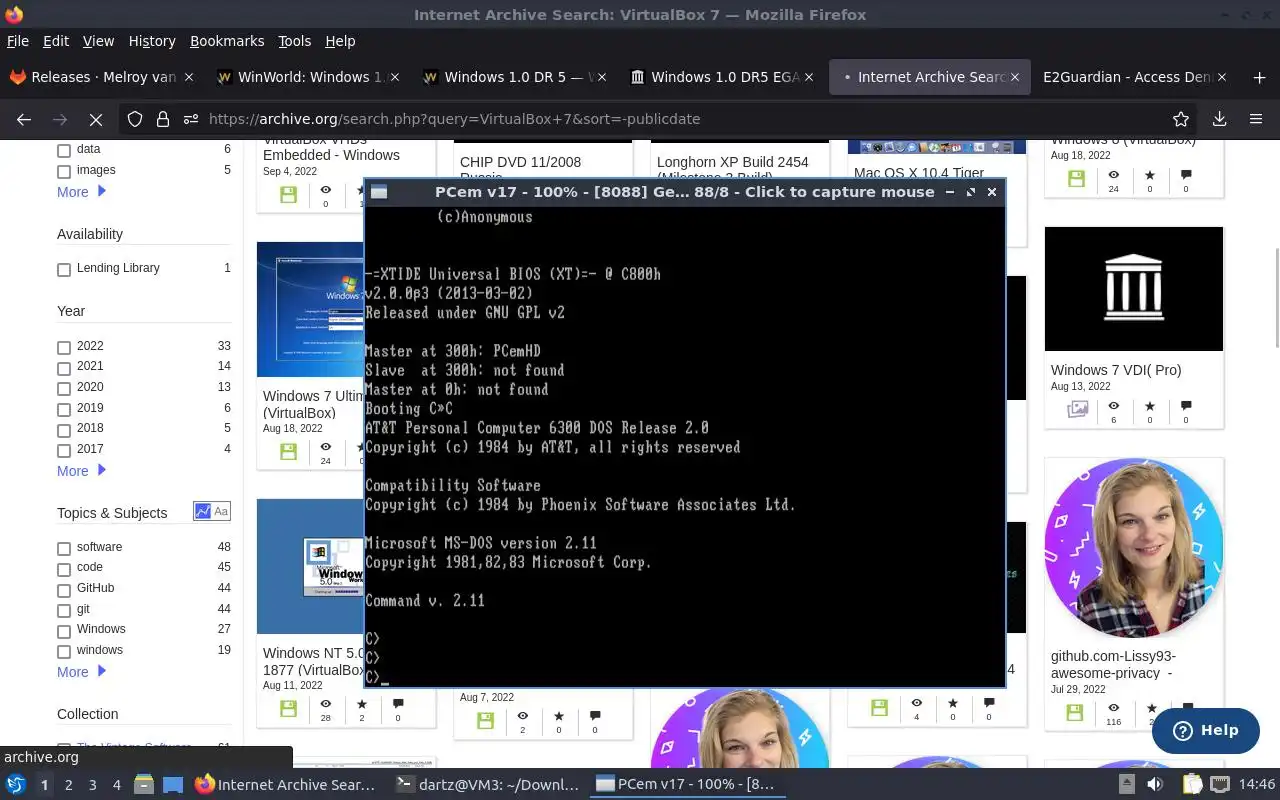Click Windows 7 VDI museum icon thumbnail
This screenshot has width=1280, height=800.
tap(1134, 289)
